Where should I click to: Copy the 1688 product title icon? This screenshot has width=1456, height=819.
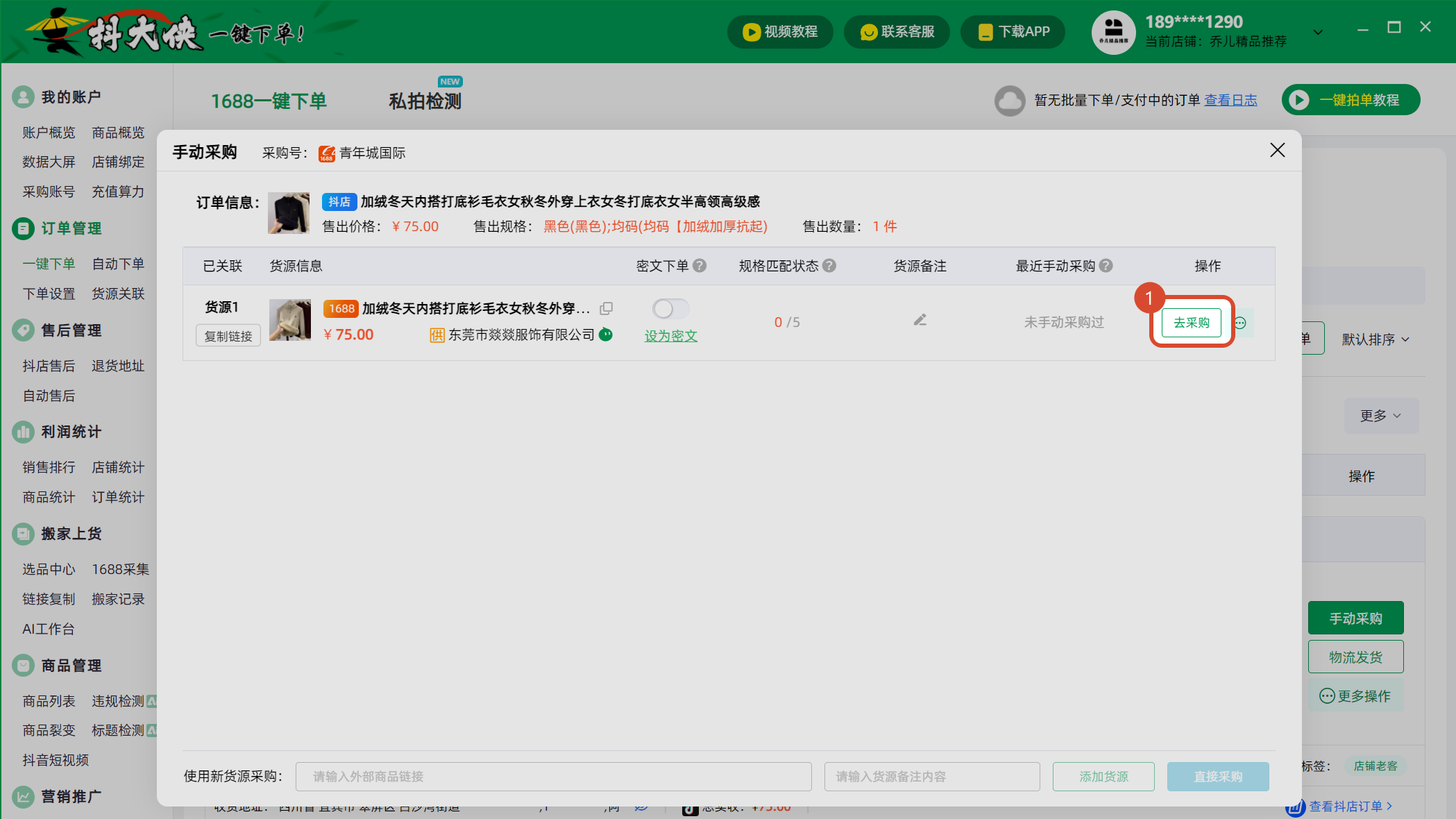coord(606,308)
